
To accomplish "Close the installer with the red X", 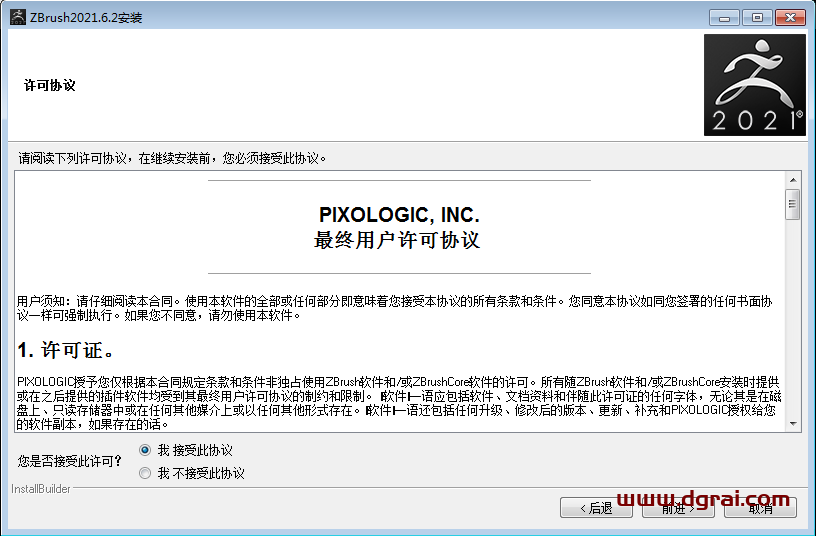I will 790,18.
